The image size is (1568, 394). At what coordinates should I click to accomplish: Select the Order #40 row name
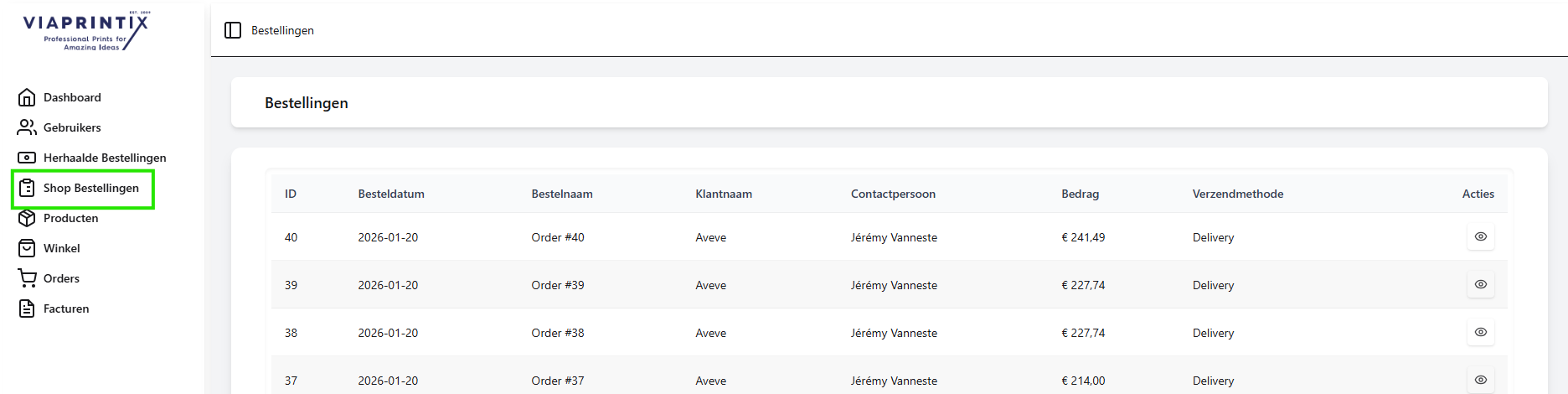point(558,237)
